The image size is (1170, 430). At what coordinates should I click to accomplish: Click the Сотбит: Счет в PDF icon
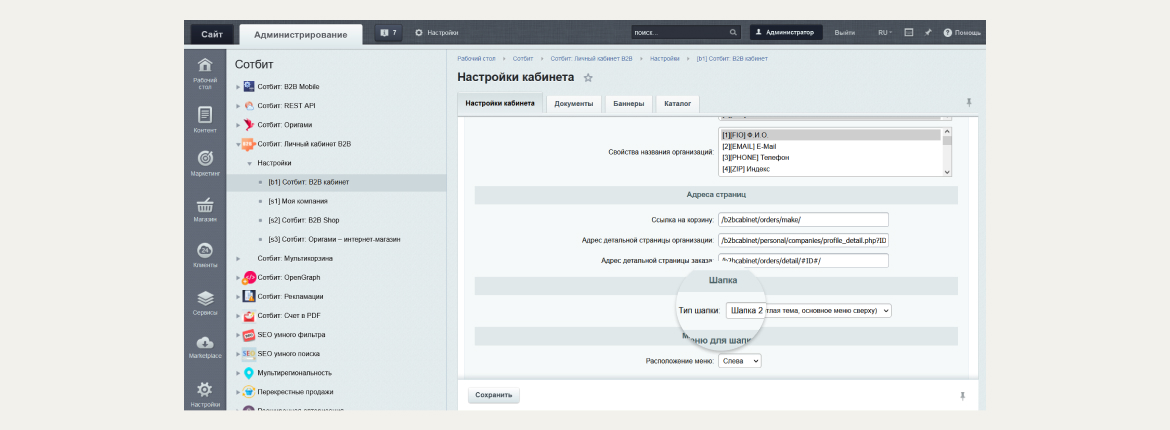(x=249, y=316)
